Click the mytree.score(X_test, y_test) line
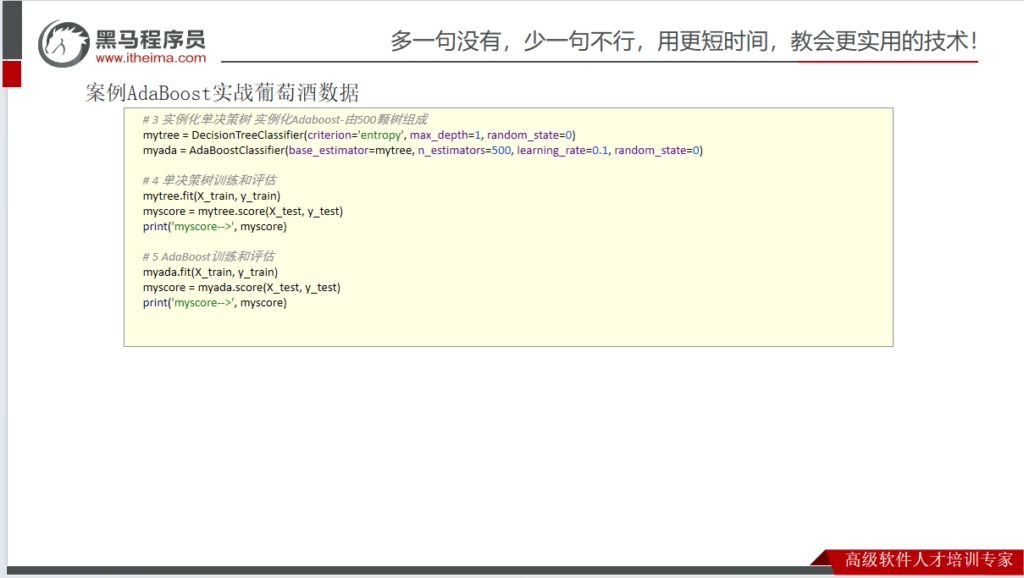1024x578 pixels. 243,211
